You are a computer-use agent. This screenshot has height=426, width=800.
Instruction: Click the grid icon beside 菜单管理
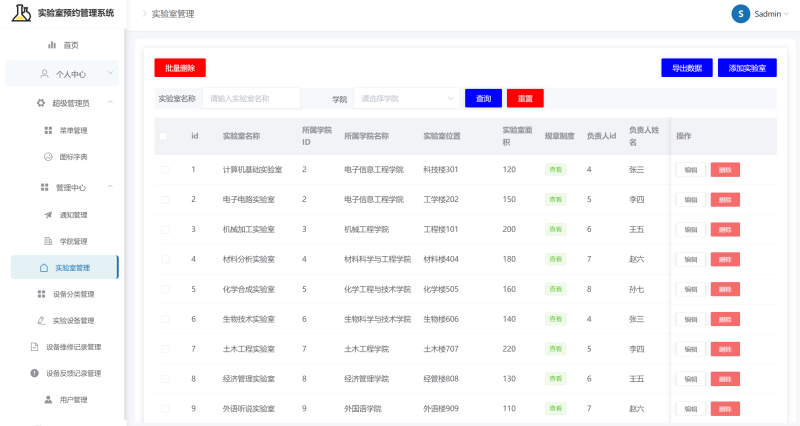48,130
